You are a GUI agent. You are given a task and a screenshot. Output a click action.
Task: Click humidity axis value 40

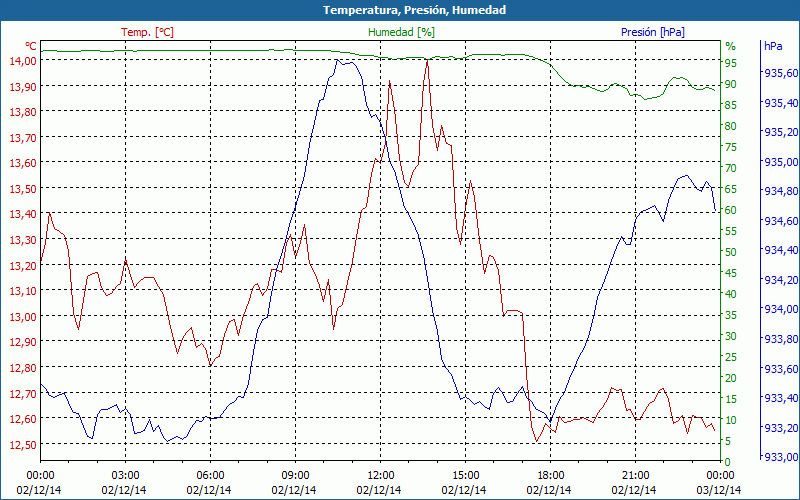[731, 294]
